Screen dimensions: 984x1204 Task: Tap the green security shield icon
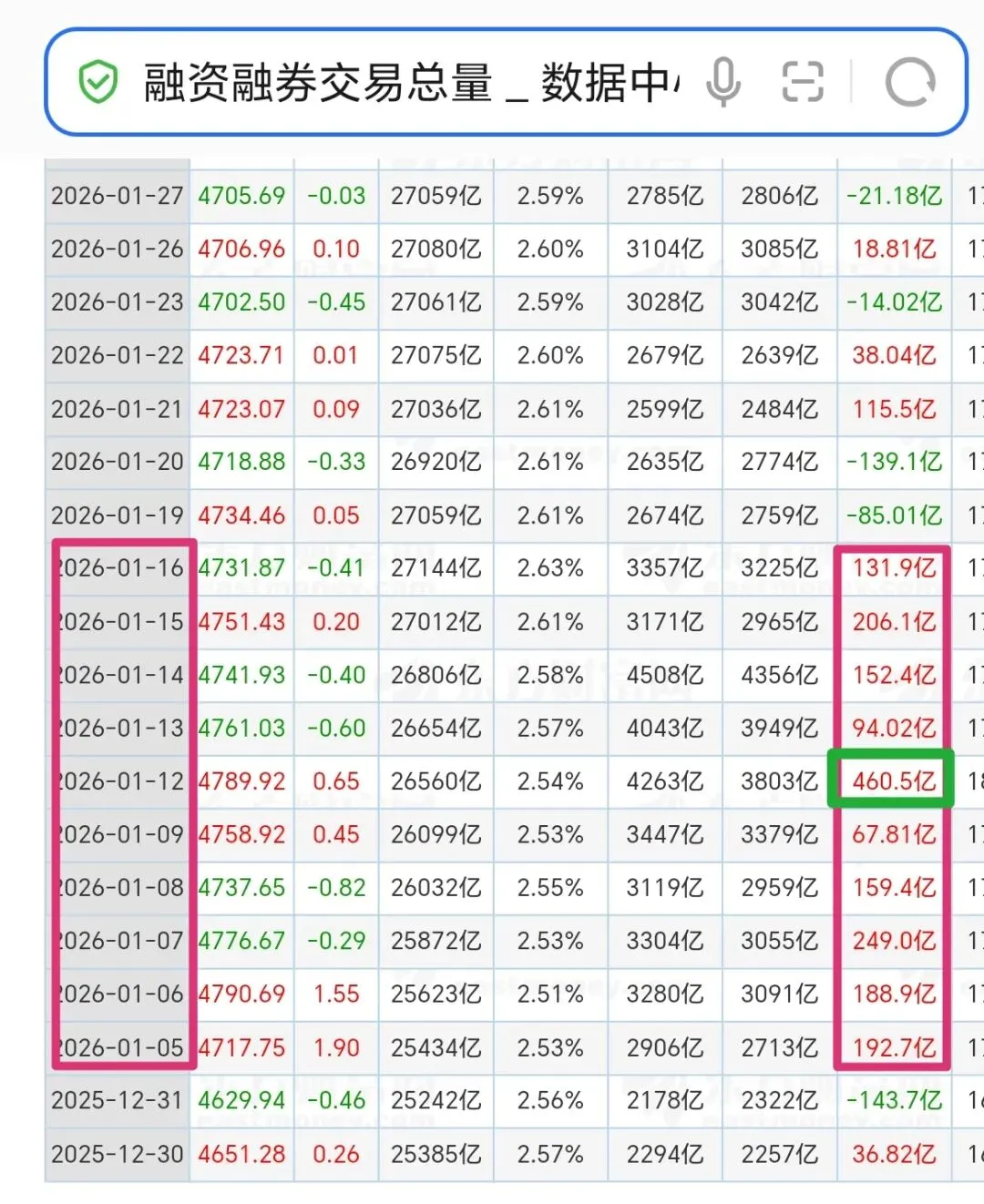point(98,83)
